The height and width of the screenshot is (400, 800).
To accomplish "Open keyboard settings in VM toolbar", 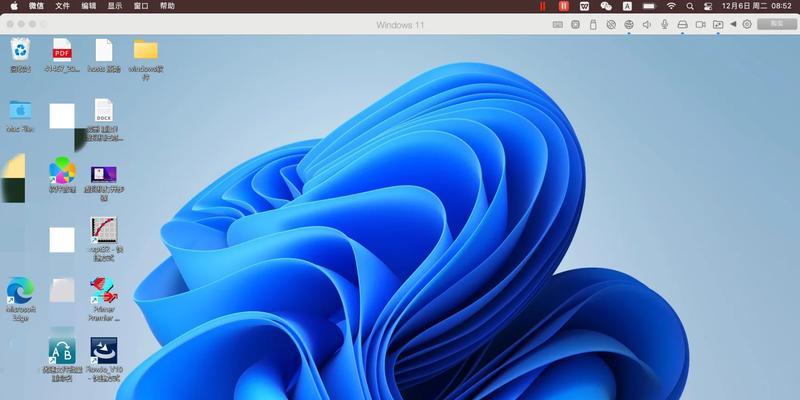I will pos(558,24).
